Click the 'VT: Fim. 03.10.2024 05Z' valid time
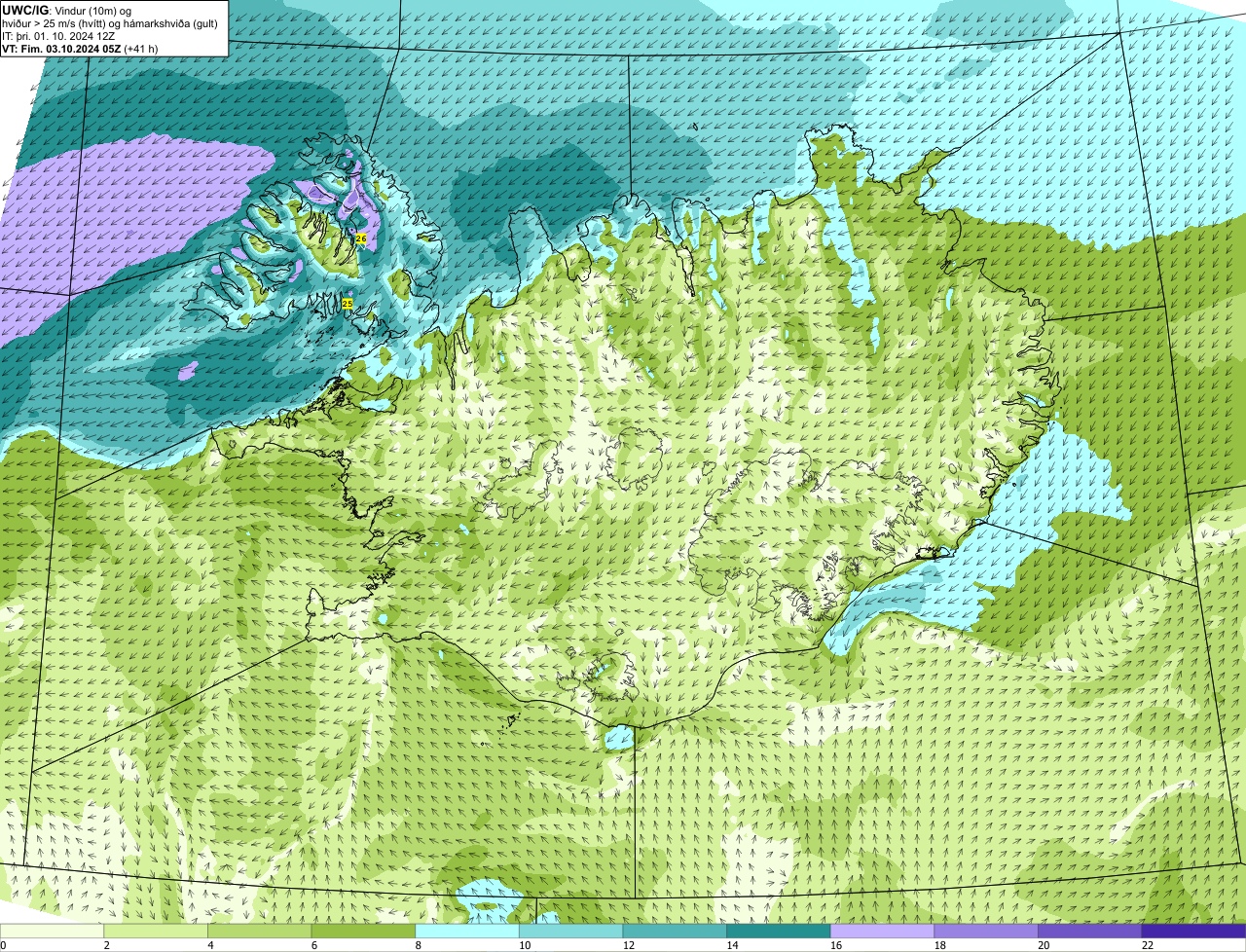This screenshot has width=1246, height=952. pos(61,49)
